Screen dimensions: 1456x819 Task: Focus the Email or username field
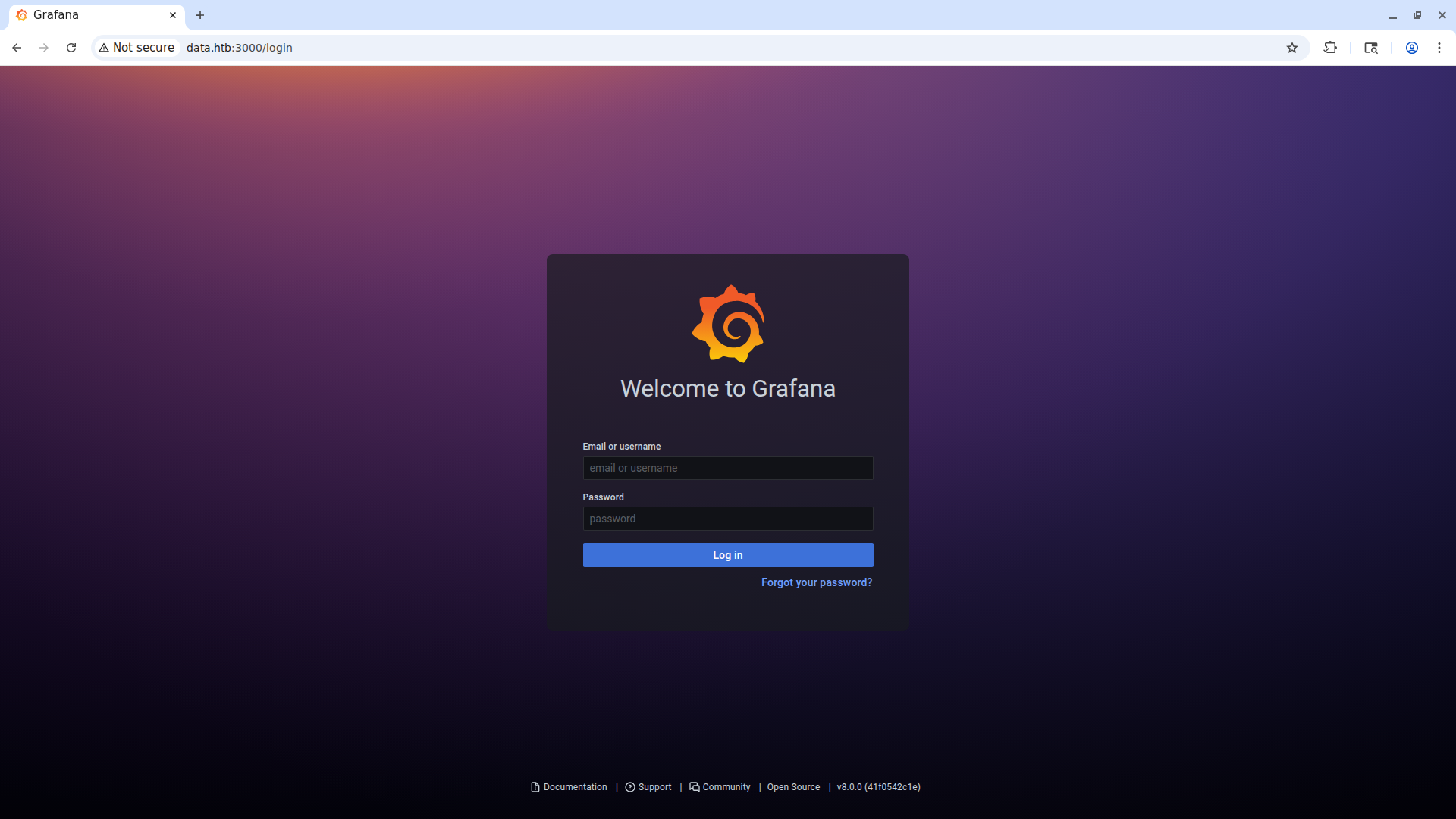728,468
